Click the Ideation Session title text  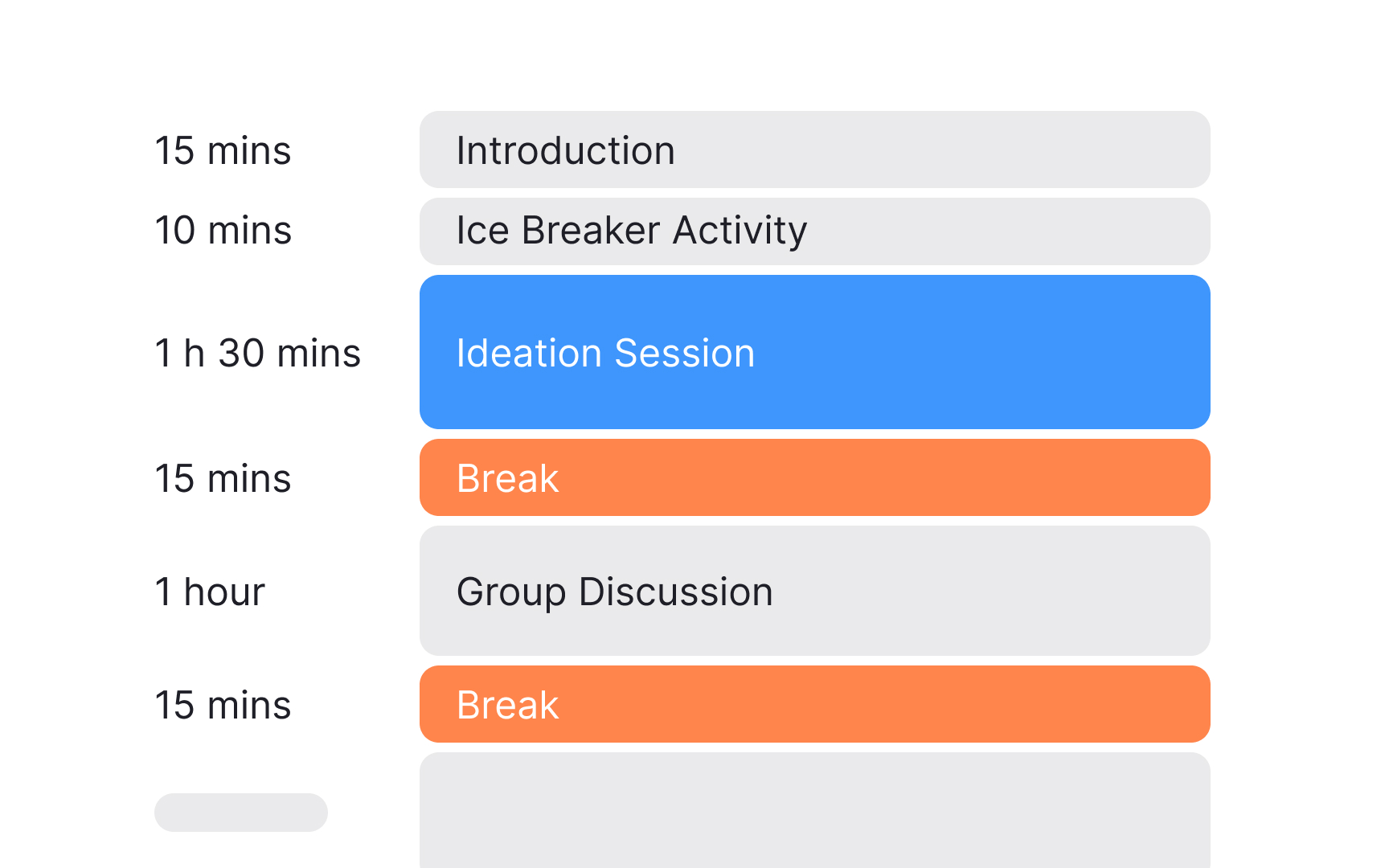pos(605,351)
